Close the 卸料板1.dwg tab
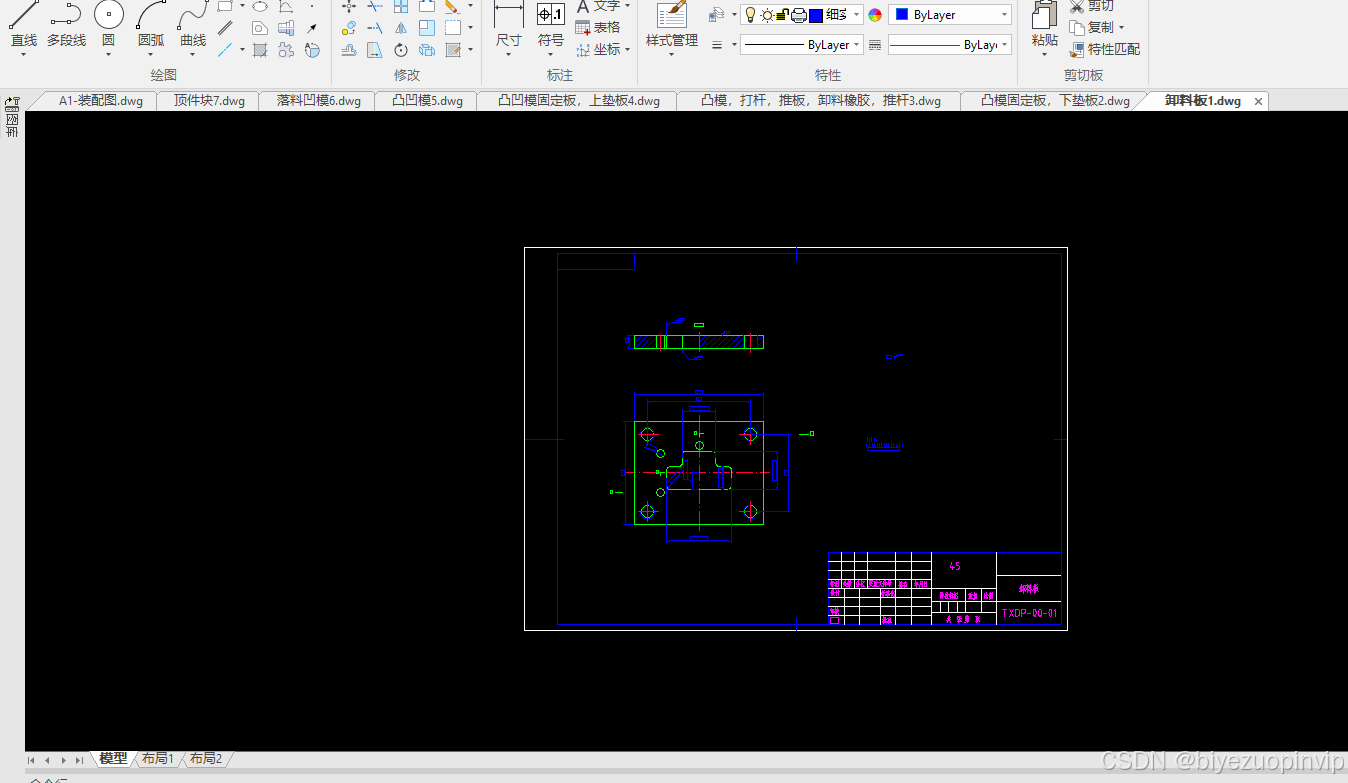The image size is (1348, 783). [1258, 102]
